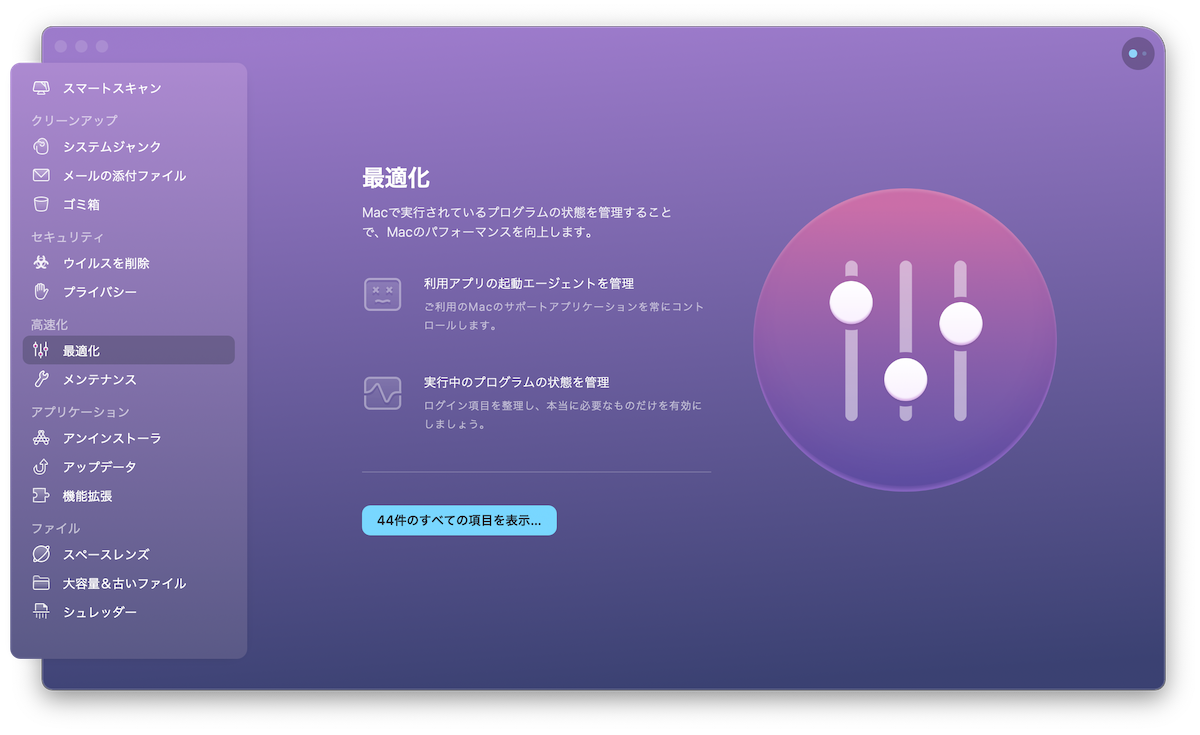This screenshot has height=735, width=1200.
Task: Click the セキュリティ section label
Action: [x=68, y=237]
